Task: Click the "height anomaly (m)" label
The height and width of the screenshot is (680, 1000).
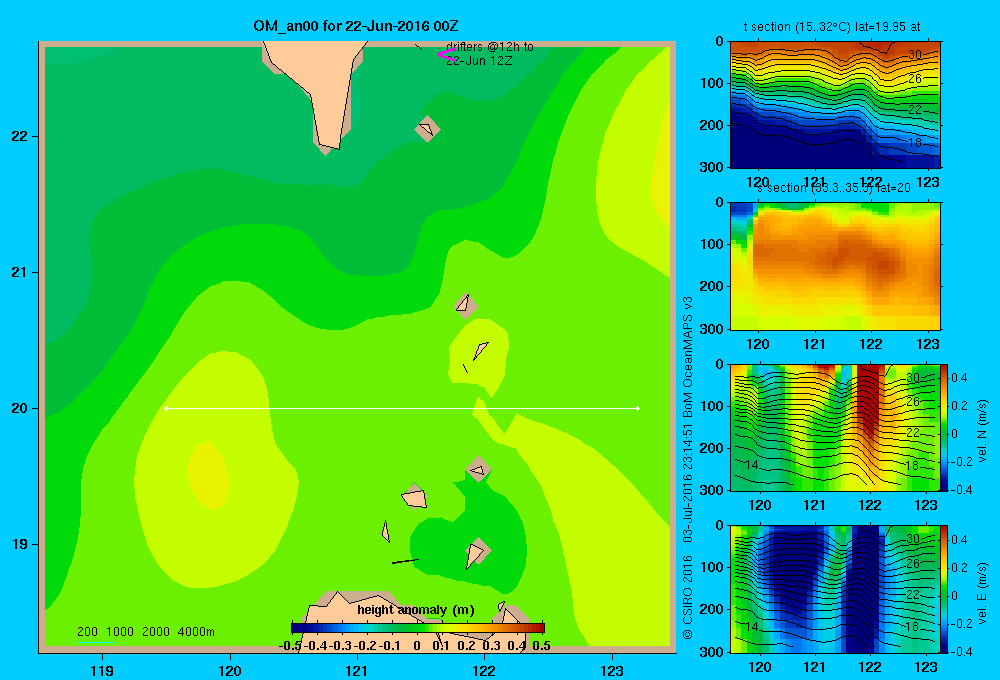Action: coord(416,610)
